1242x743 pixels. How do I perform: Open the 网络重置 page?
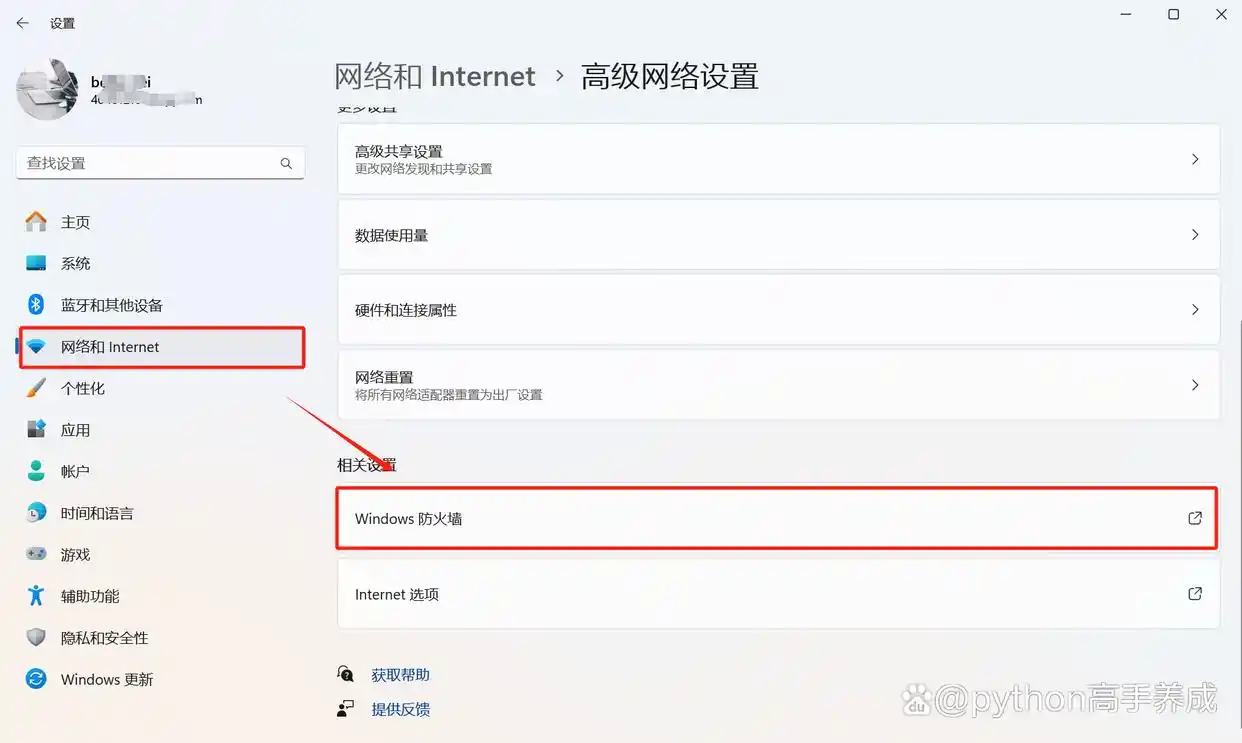coord(1195,384)
